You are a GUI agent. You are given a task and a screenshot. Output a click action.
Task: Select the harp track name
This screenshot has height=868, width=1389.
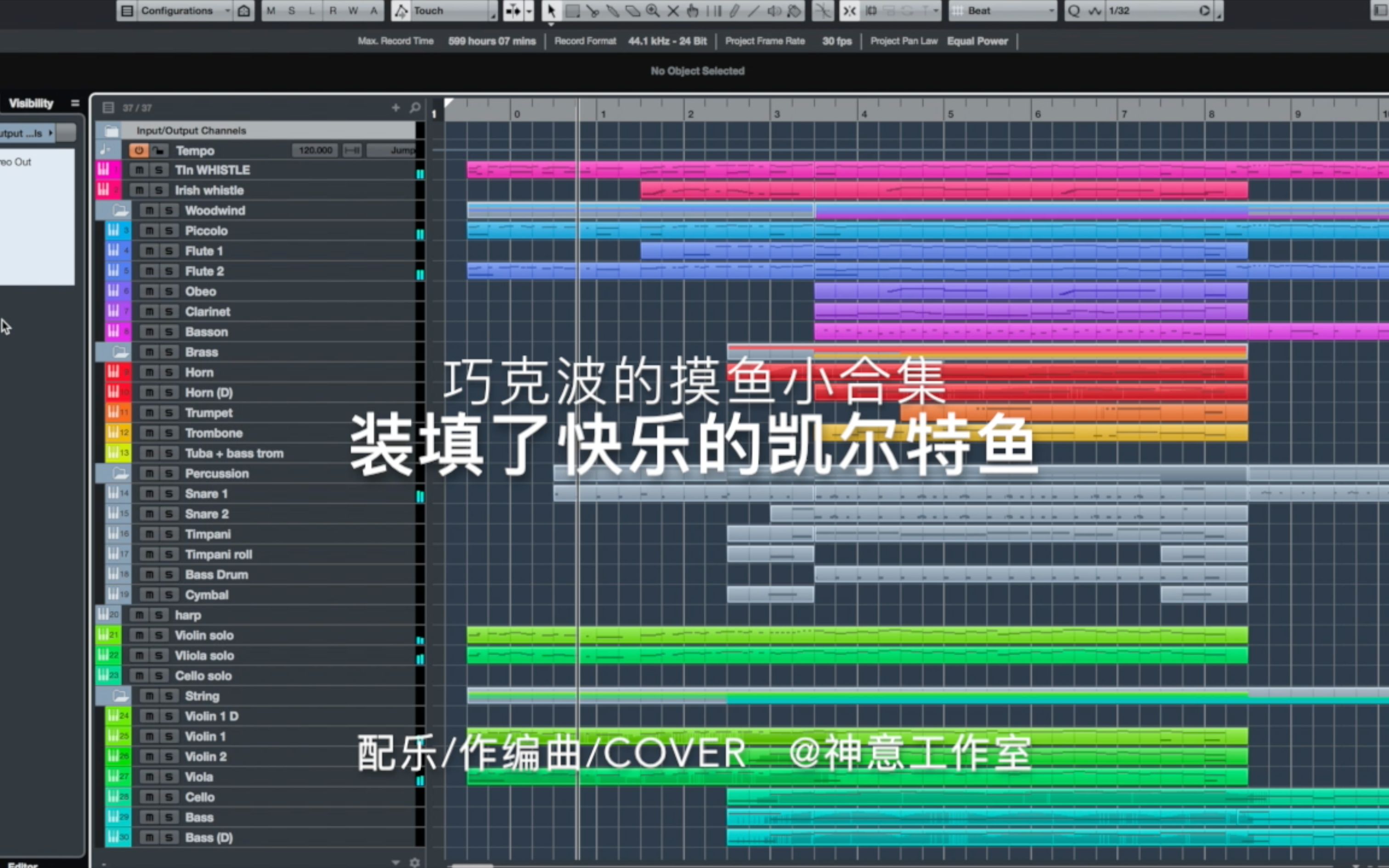pyautogui.click(x=188, y=615)
